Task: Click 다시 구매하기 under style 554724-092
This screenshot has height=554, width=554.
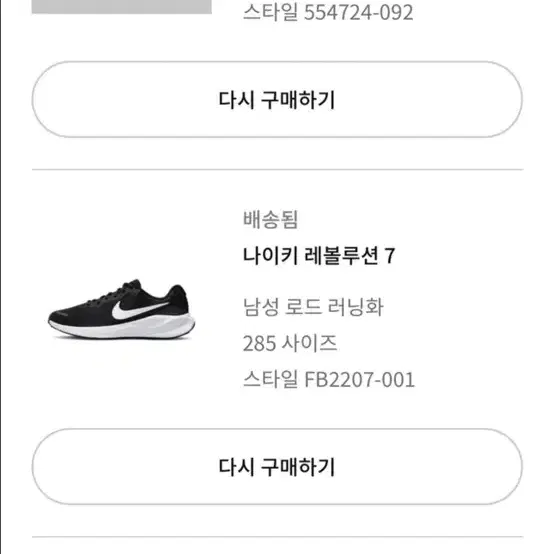Action: coord(277,100)
